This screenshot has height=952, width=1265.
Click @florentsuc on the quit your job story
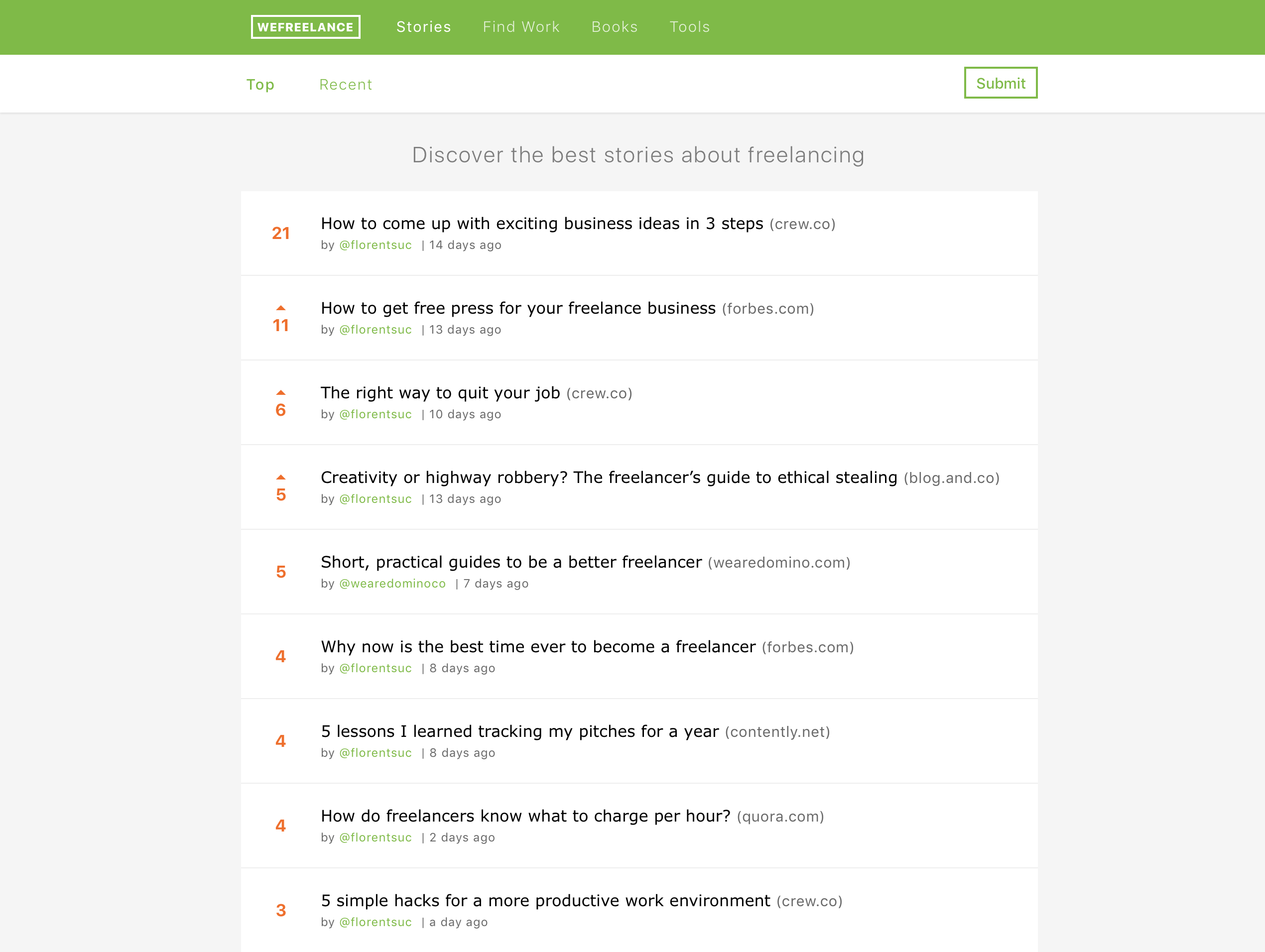coord(375,415)
